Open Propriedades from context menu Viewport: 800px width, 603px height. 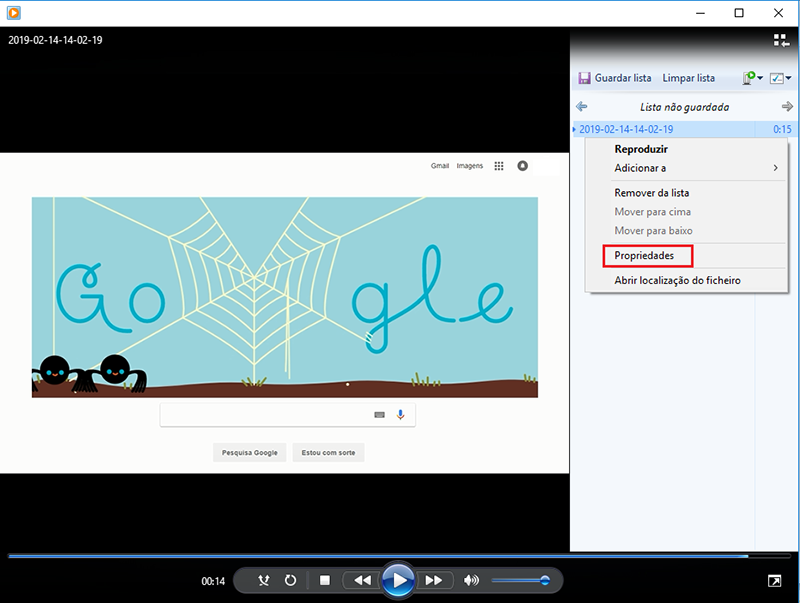685,256
